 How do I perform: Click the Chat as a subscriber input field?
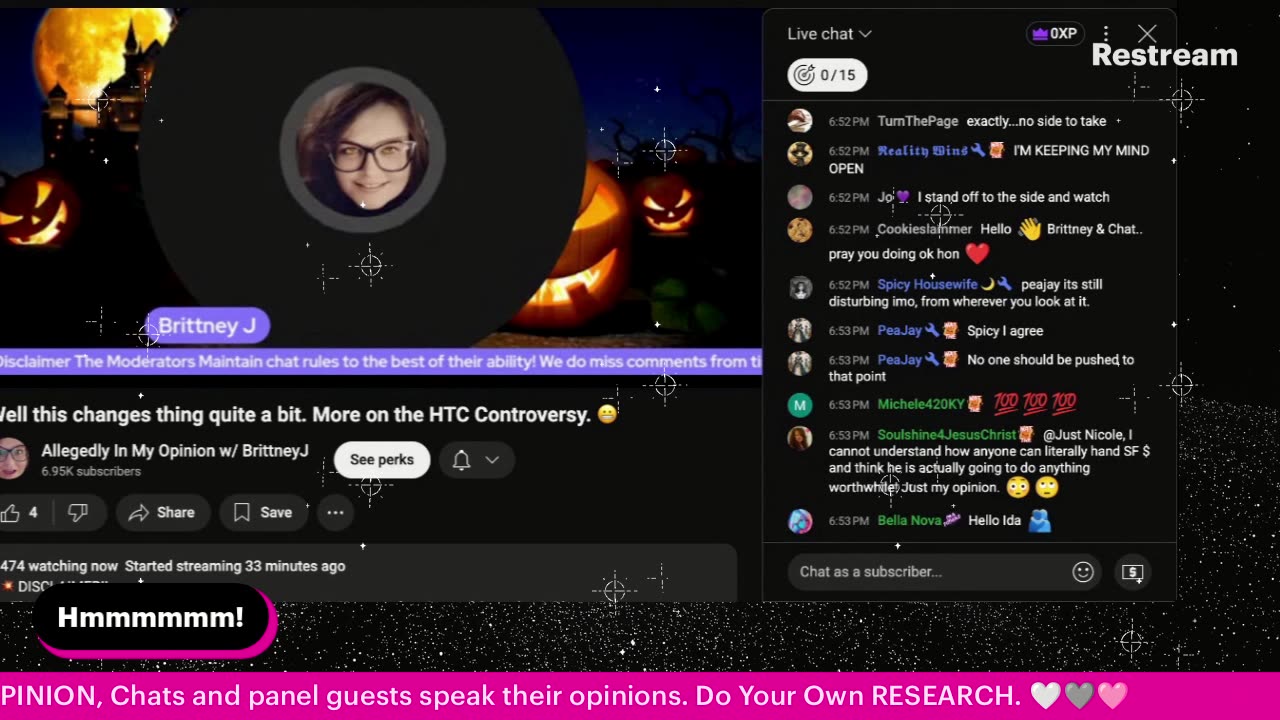click(x=930, y=572)
